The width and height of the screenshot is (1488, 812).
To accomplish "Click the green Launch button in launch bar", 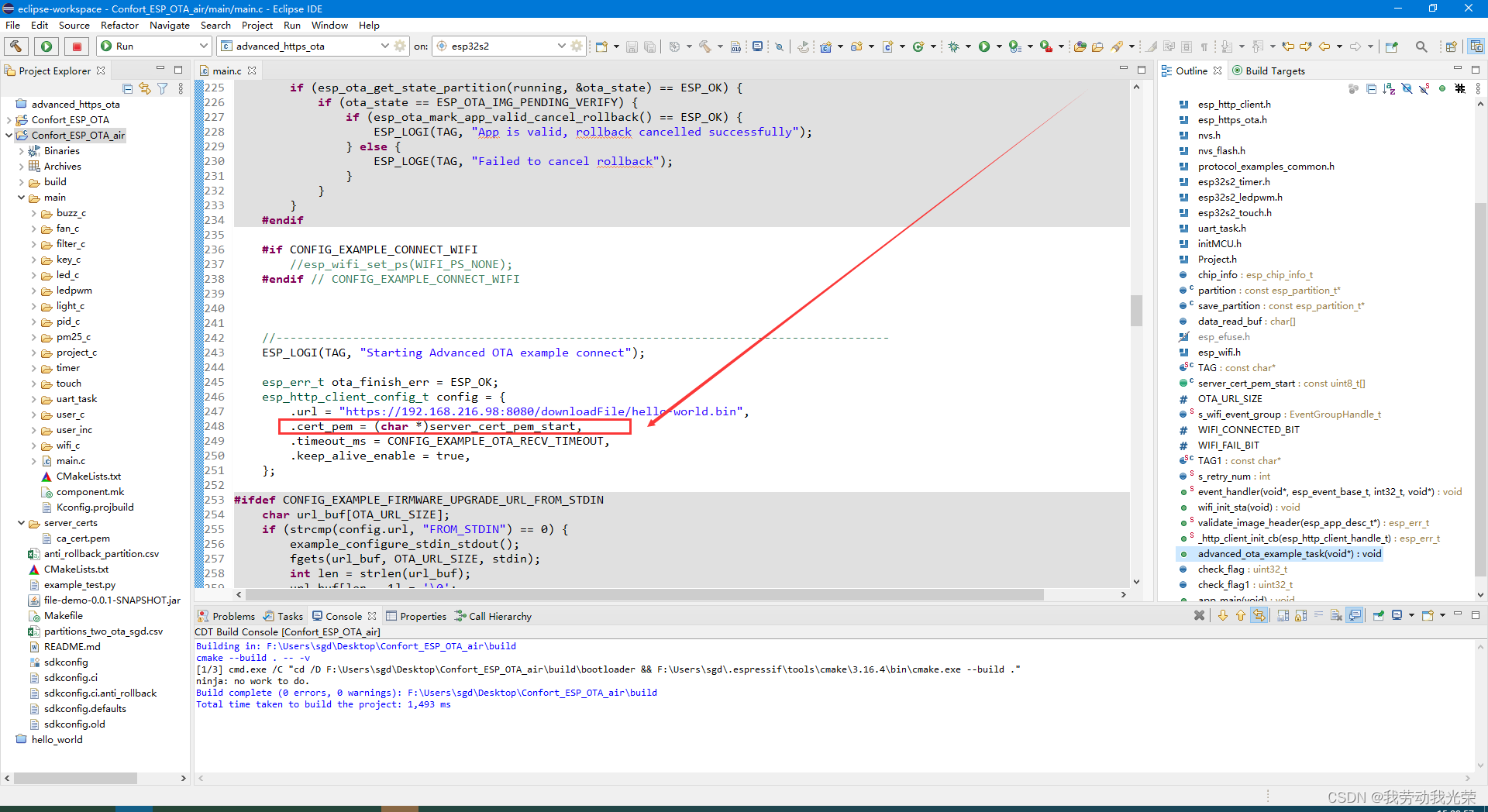I will pyautogui.click(x=46, y=46).
